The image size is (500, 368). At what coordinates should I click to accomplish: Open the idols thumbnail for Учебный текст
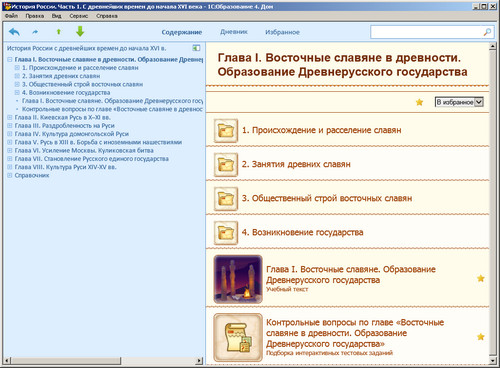point(238,279)
